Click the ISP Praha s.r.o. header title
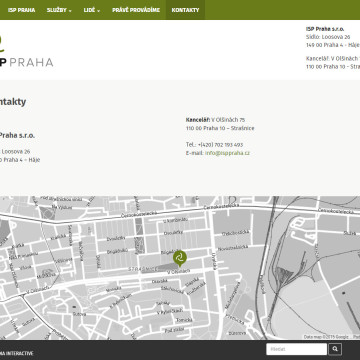The image size is (360, 360). point(325,29)
